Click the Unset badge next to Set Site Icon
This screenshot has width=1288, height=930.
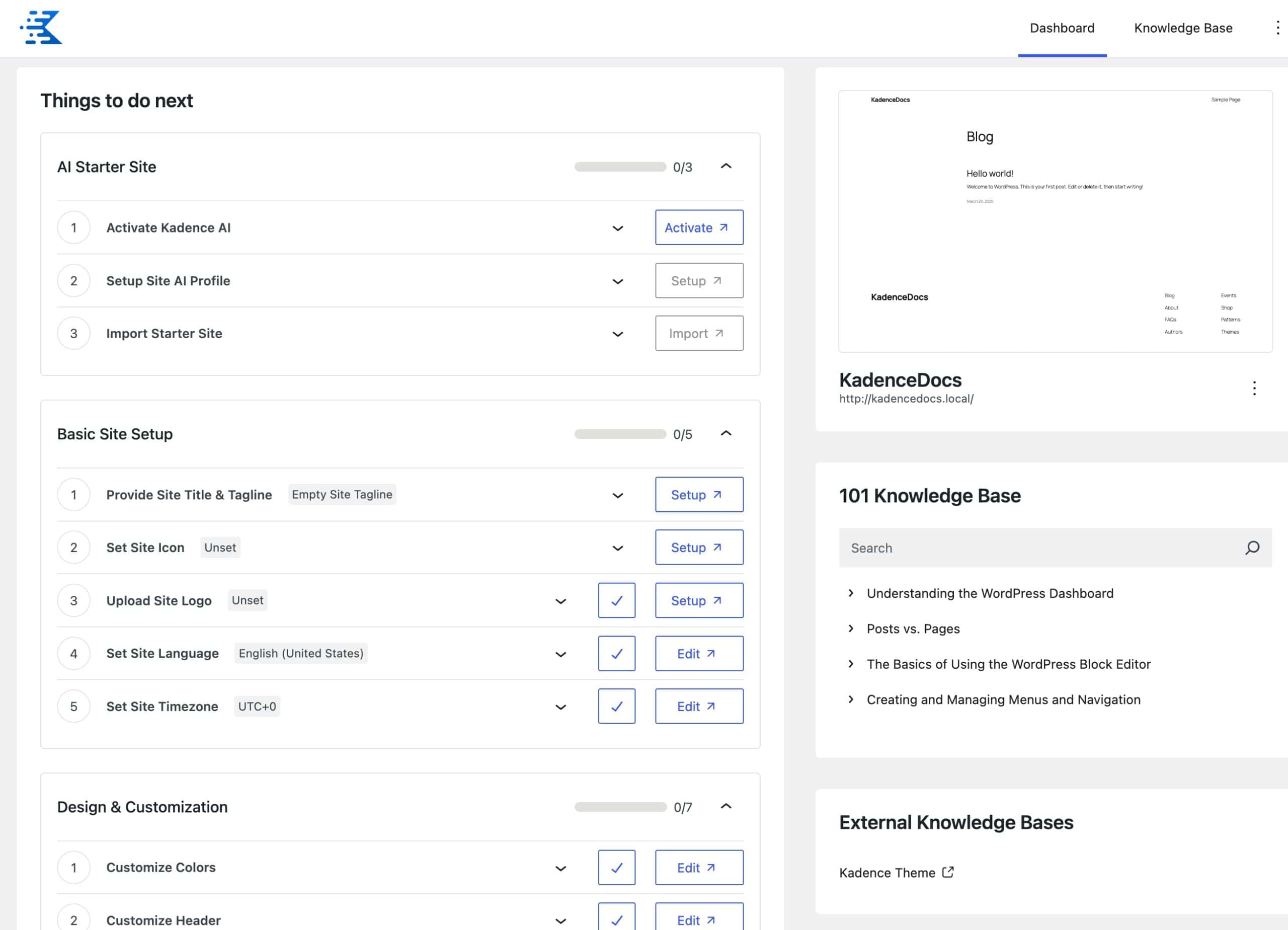pos(220,547)
